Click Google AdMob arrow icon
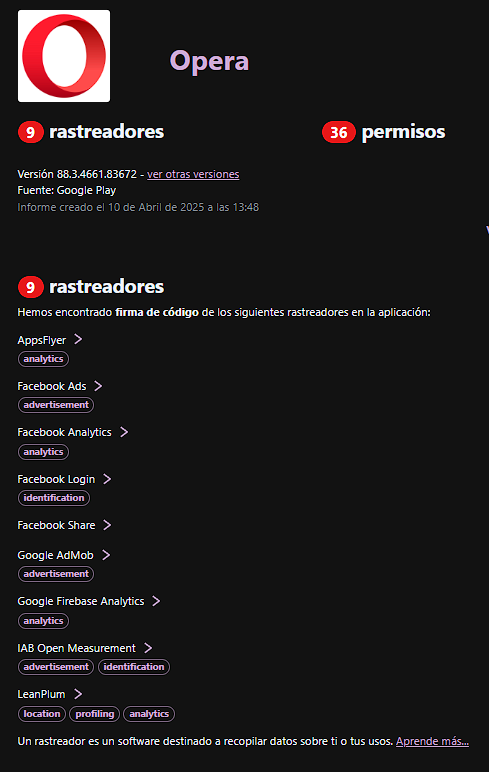The width and height of the screenshot is (489, 772). click(106, 555)
